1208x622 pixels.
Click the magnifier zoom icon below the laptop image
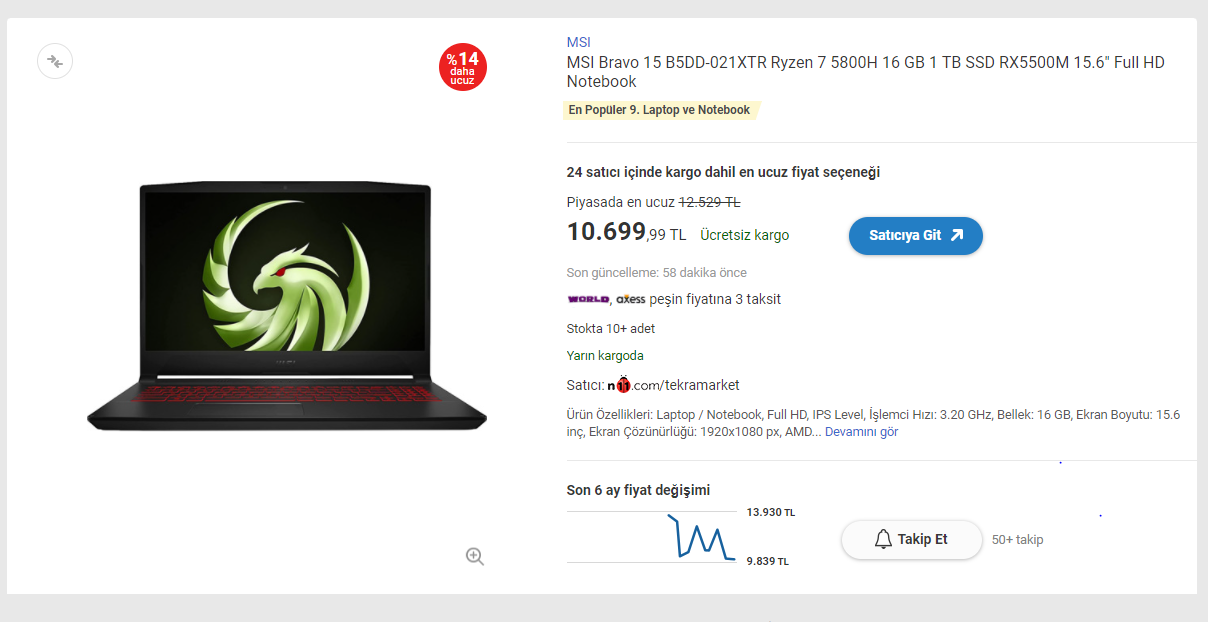[x=475, y=557]
